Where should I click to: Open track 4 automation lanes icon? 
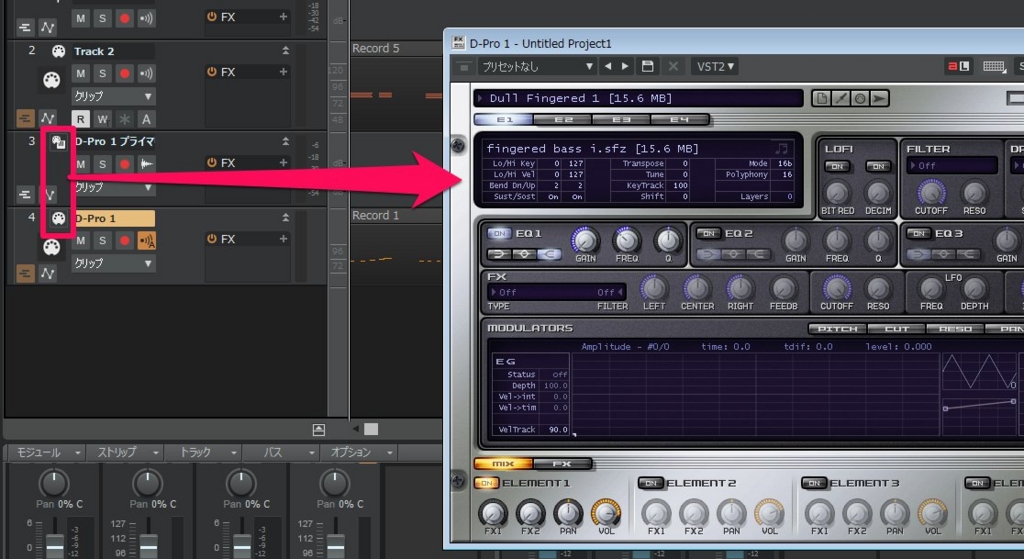click(48, 273)
